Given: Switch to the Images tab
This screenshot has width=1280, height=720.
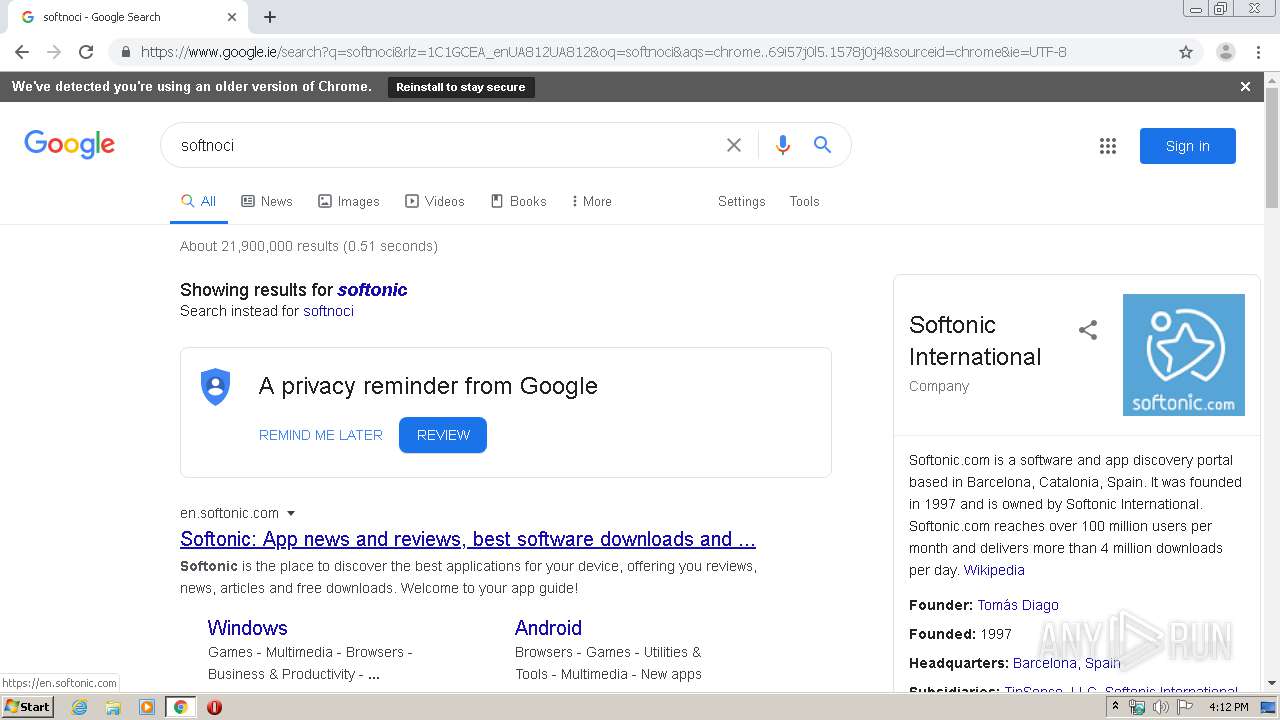Looking at the screenshot, I should click(x=349, y=201).
